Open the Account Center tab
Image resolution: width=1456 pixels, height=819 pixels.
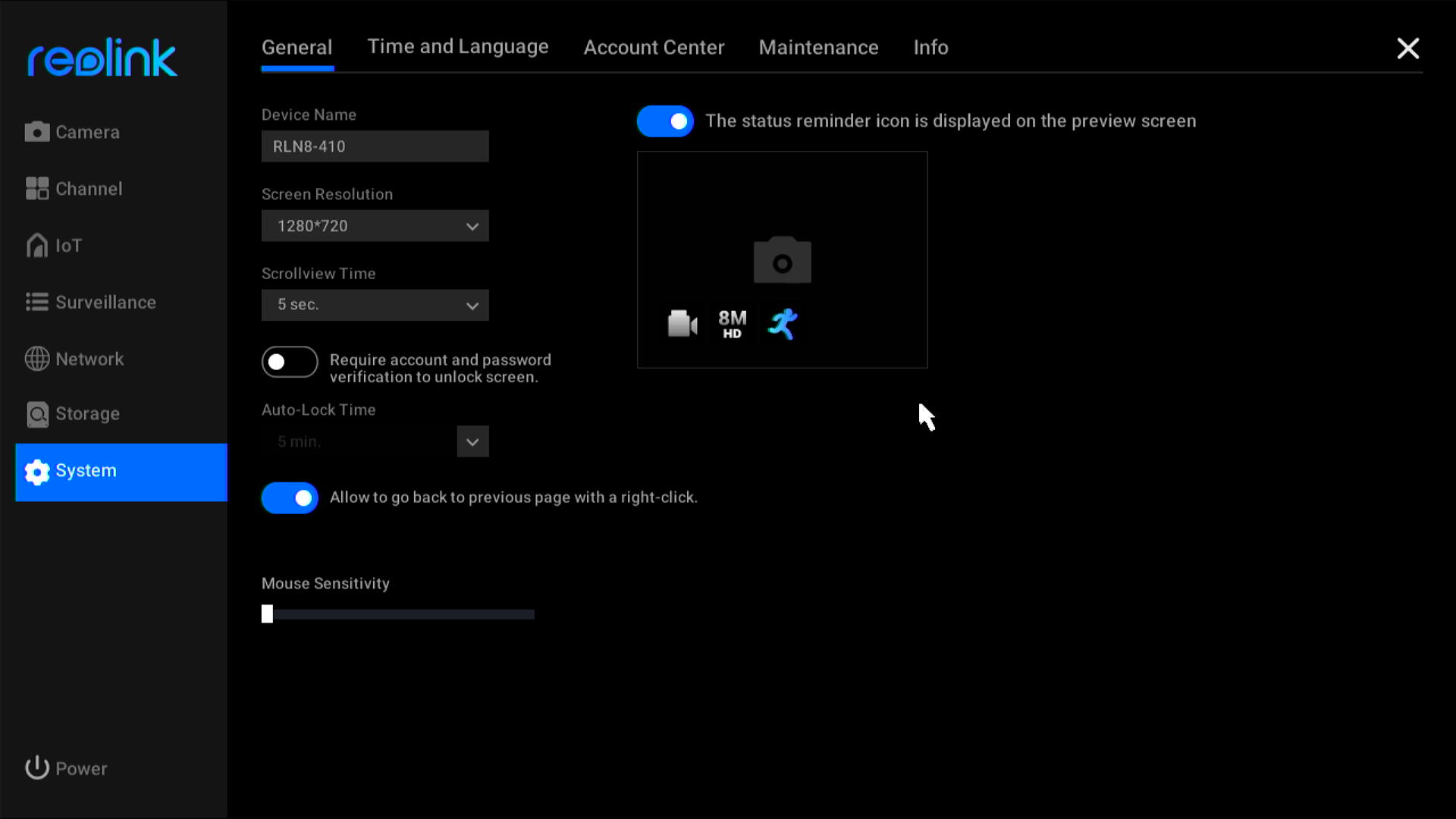click(x=654, y=47)
